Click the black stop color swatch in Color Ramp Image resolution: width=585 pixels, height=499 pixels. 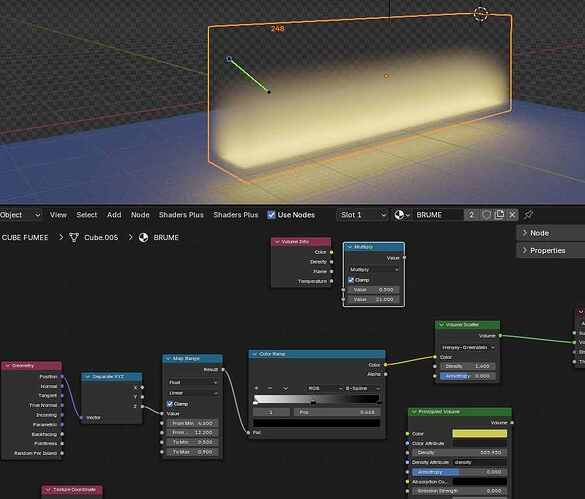tap(317, 423)
